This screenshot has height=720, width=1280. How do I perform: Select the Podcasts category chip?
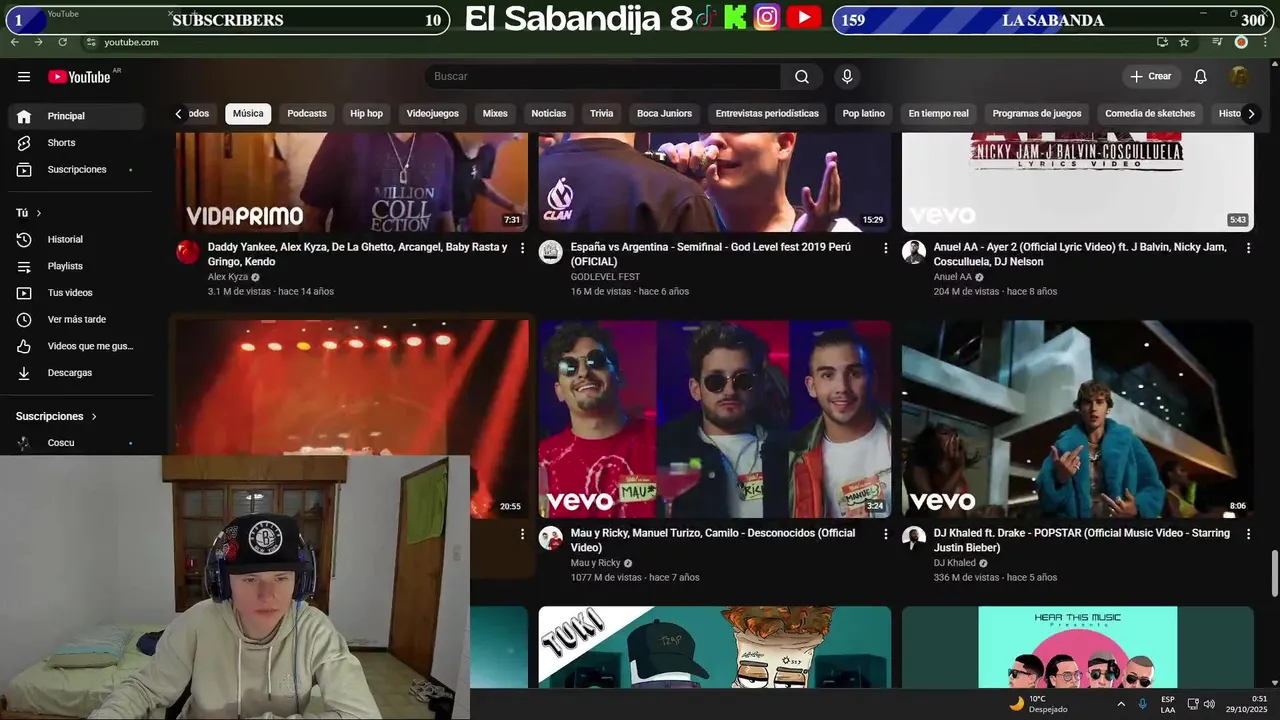tap(307, 114)
